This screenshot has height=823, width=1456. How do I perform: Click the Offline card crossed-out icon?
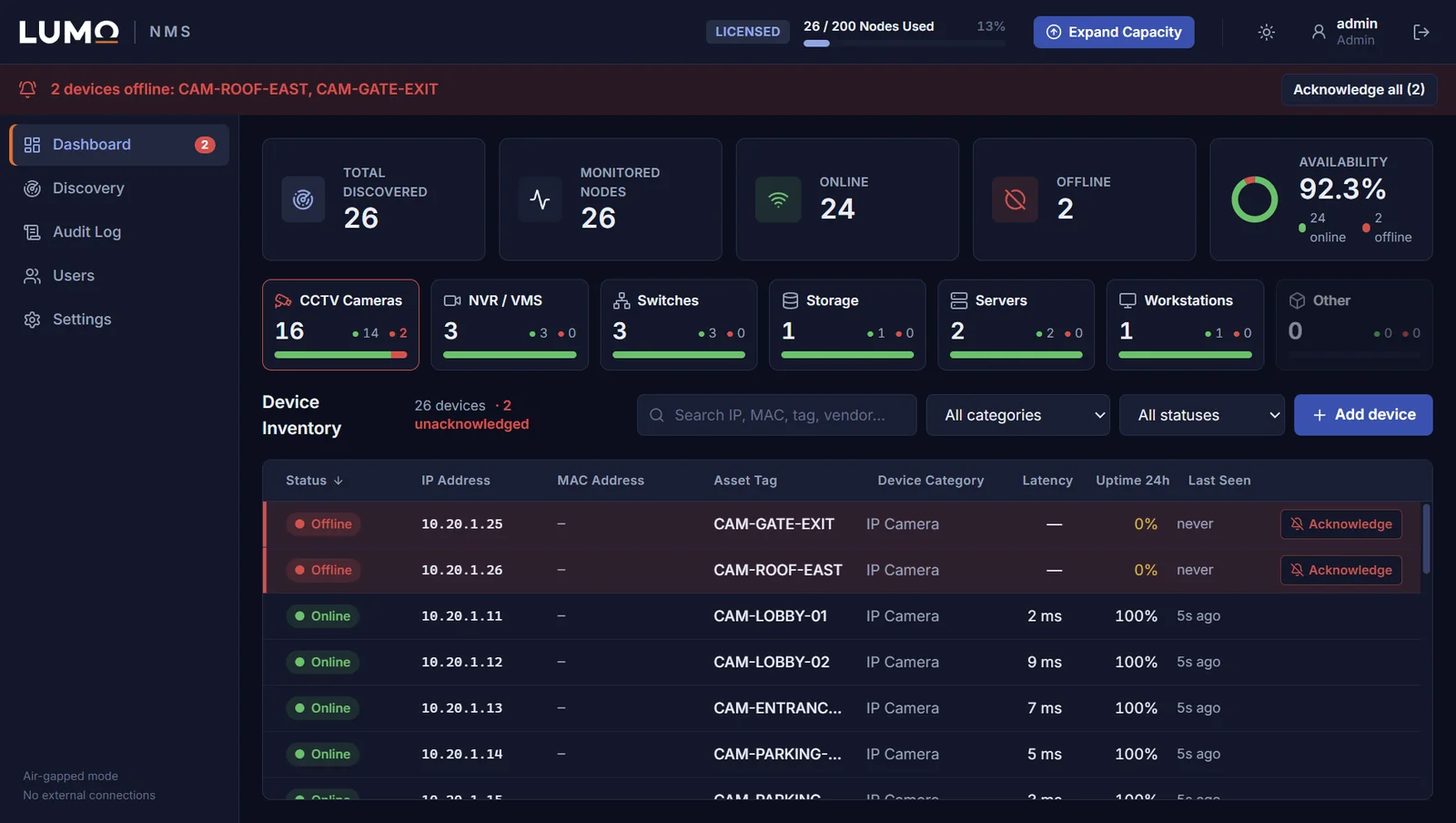click(x=1015, y=199)
